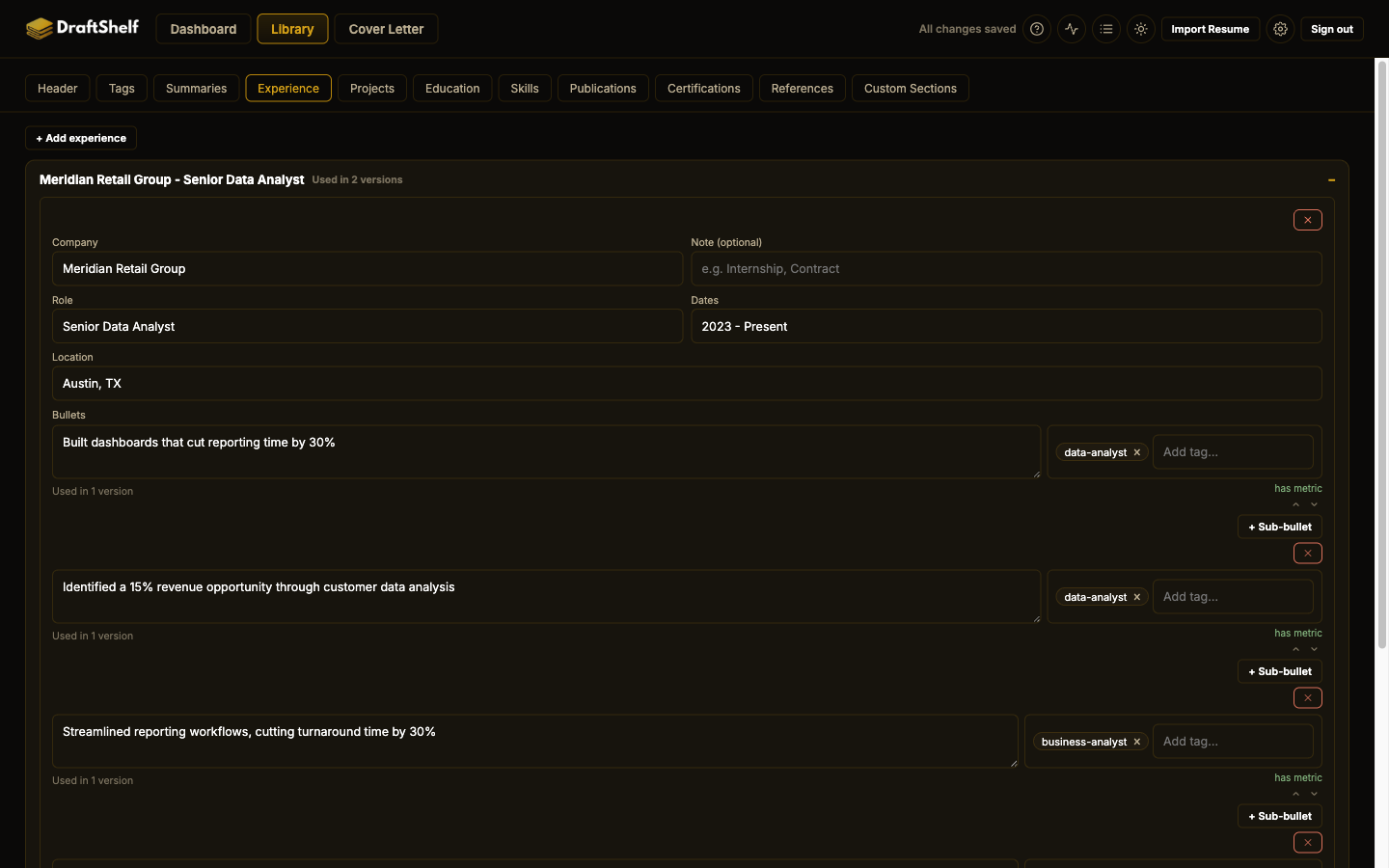The image size is (1389, 868).
Task: Move the revenue opportunity bullet down
Action: [1314, 649]
